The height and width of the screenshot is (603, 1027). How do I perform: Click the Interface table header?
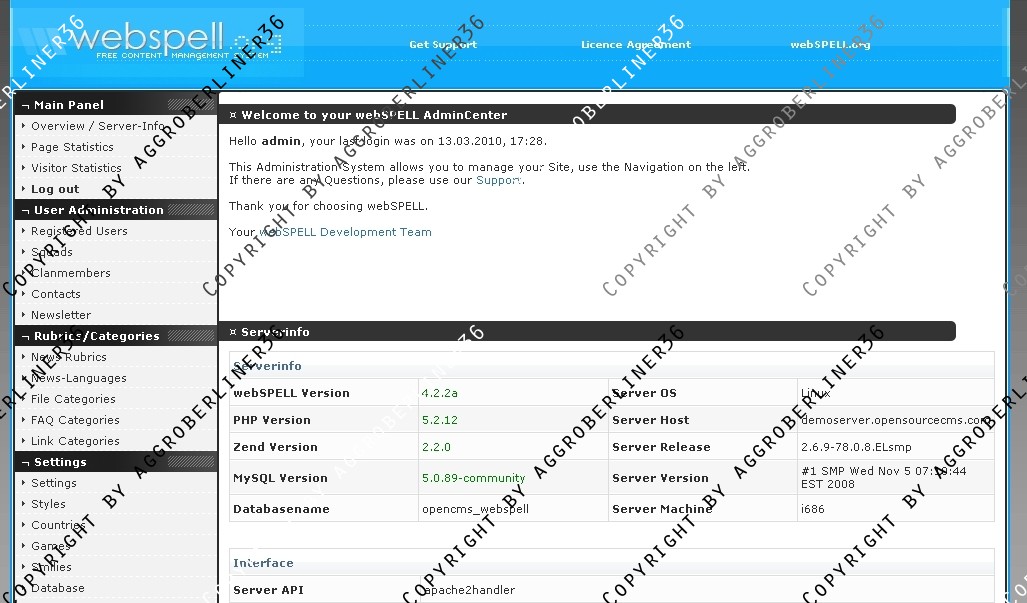tap(263, 562)
